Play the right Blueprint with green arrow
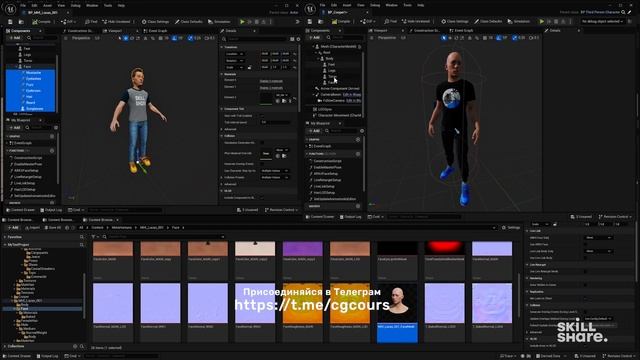640x360 pixels. 542,21
